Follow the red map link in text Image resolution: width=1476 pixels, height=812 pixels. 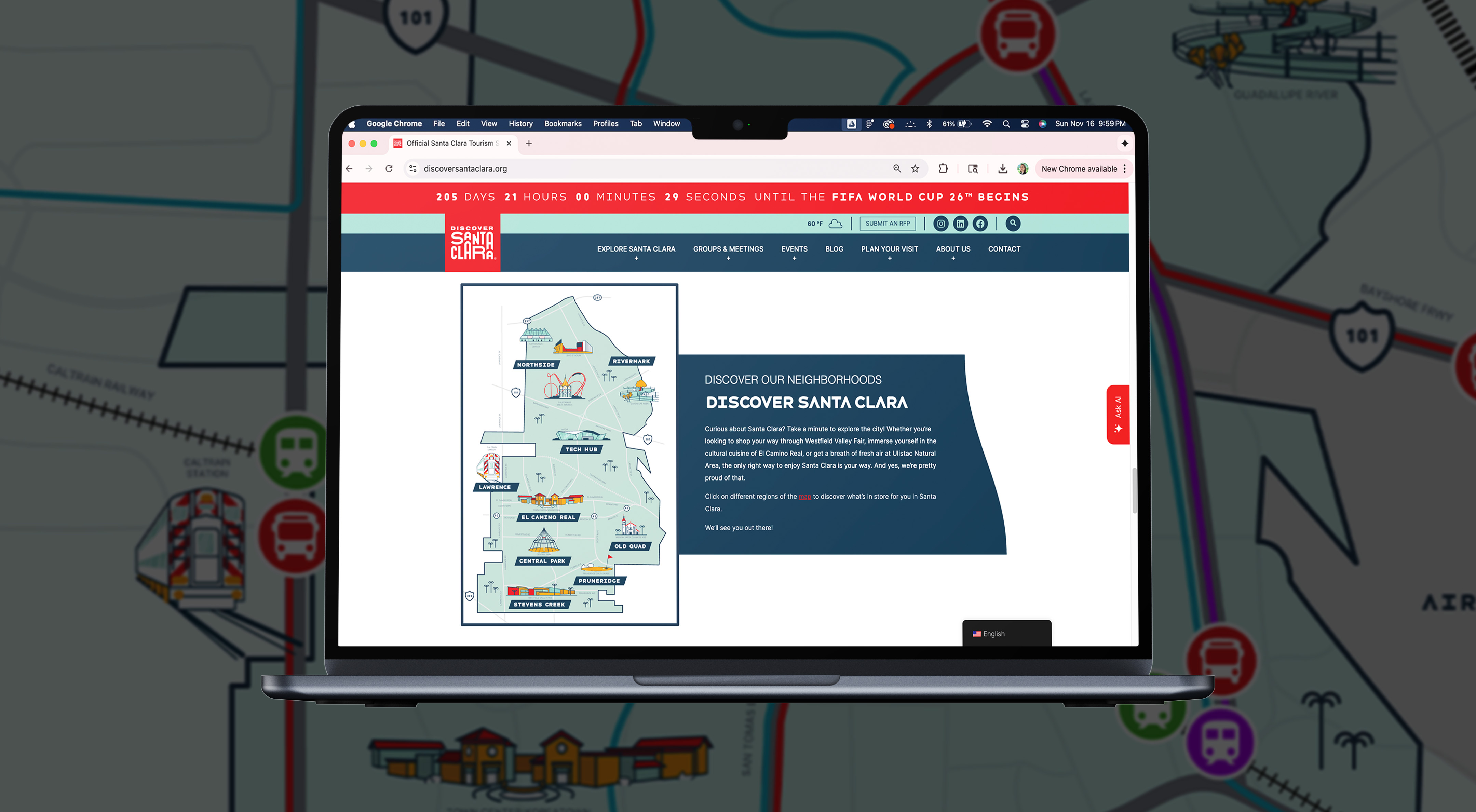tap(804, 497)
